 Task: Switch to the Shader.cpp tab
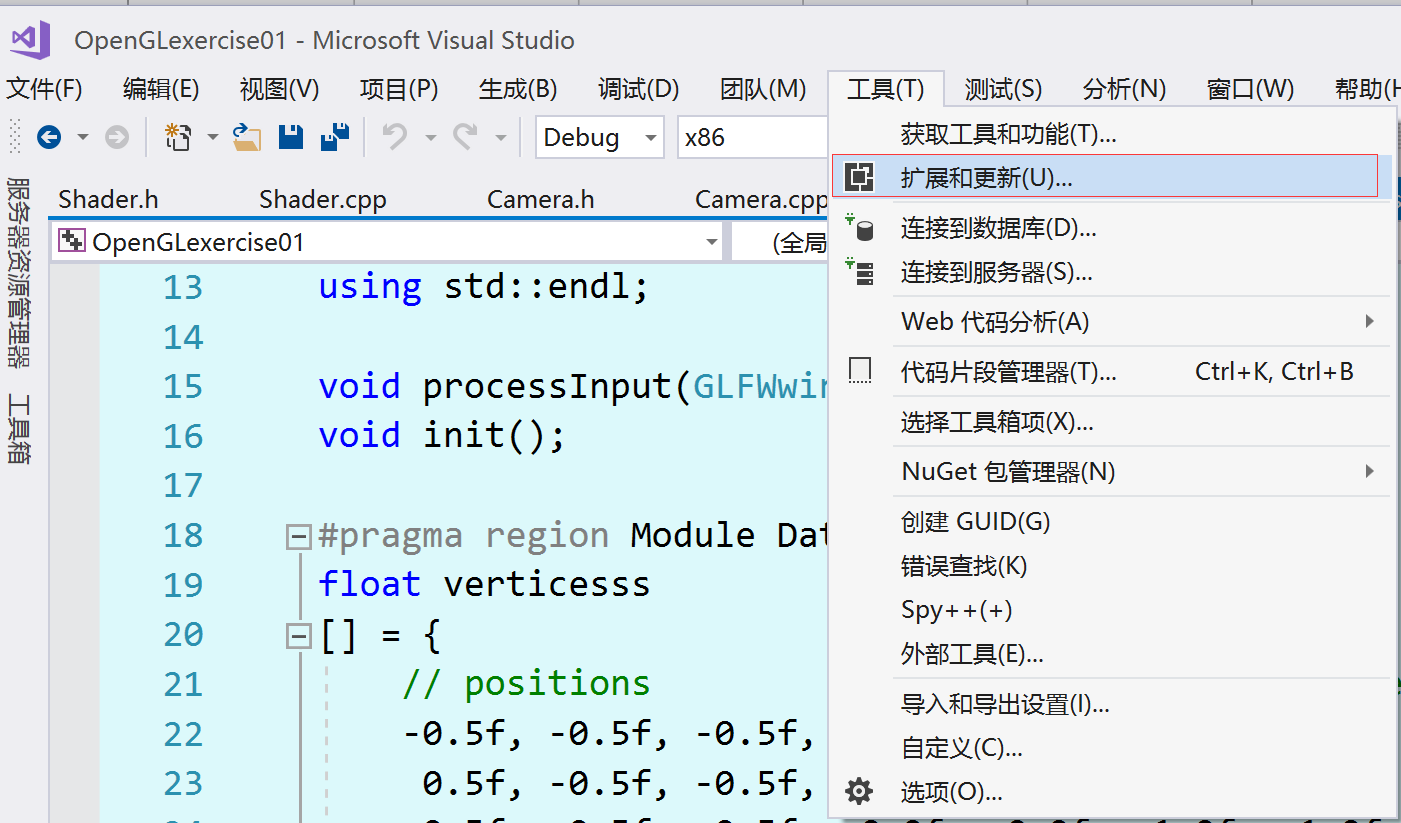click(322, 199)
